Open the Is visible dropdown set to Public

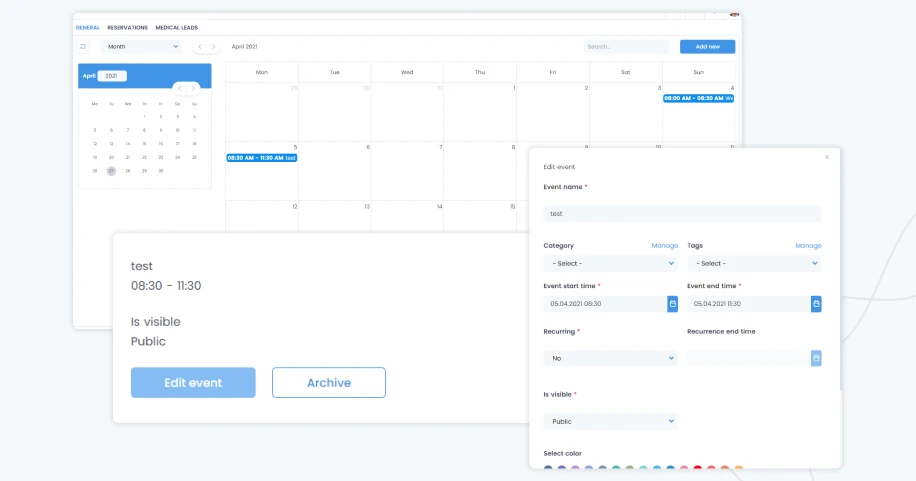point(610,421)
